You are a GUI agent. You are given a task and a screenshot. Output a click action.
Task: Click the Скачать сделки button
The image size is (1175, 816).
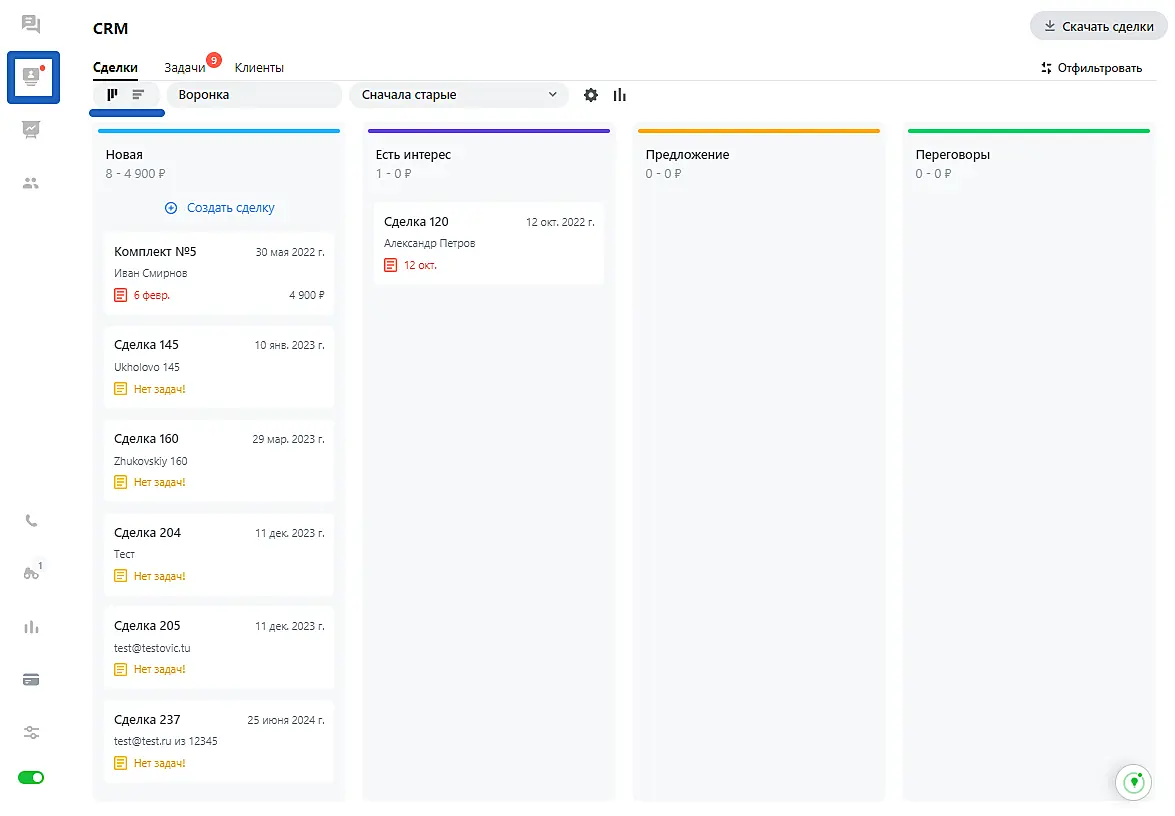pos(1098,27)
